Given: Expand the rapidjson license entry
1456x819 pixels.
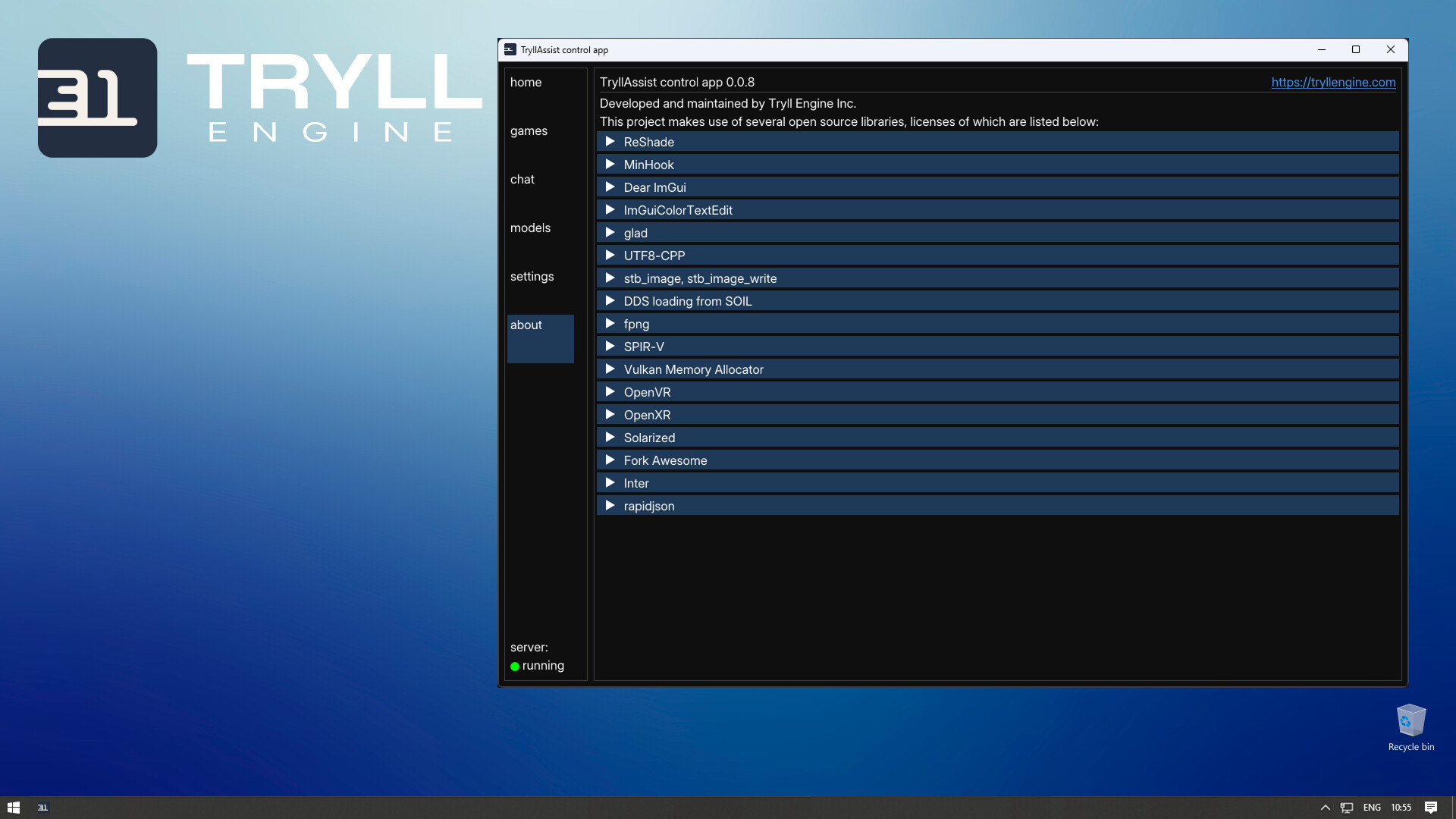Looking at the screenshot, I should 611,505.
